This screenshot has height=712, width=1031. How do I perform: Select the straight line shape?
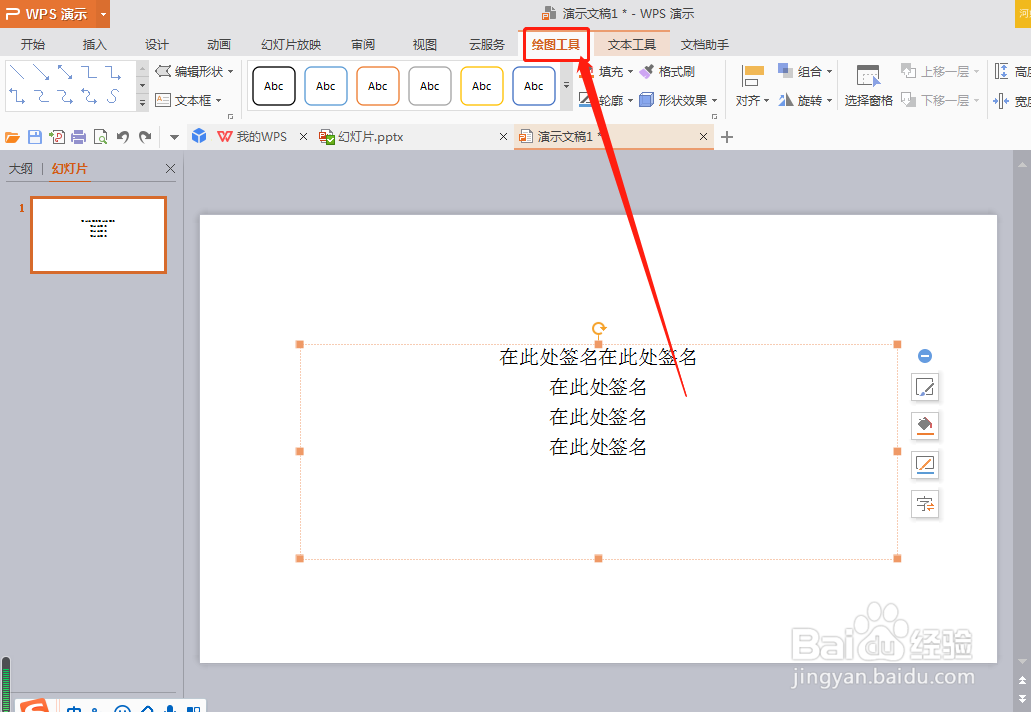pos(17,72)
